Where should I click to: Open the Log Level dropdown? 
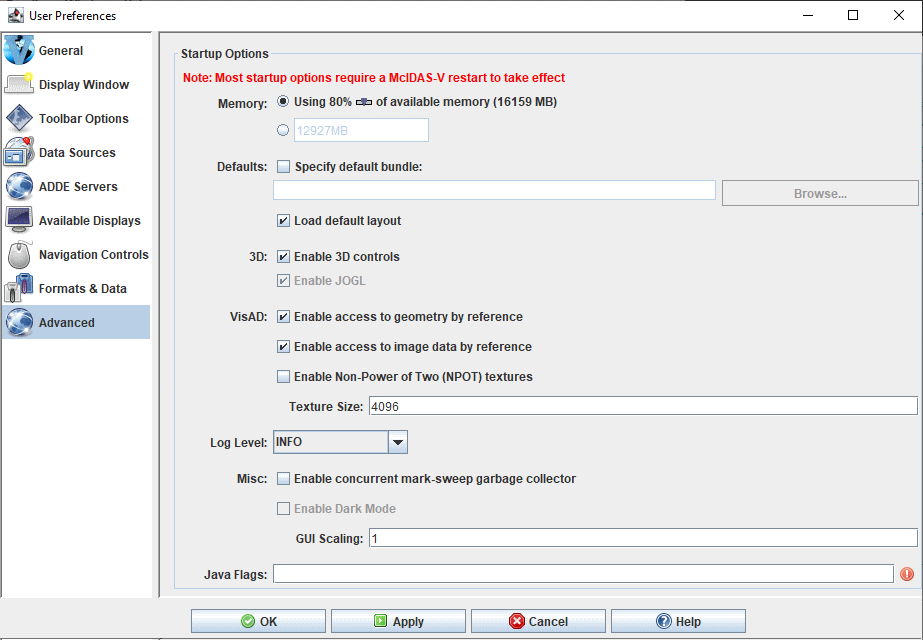[x=397, y=441]
